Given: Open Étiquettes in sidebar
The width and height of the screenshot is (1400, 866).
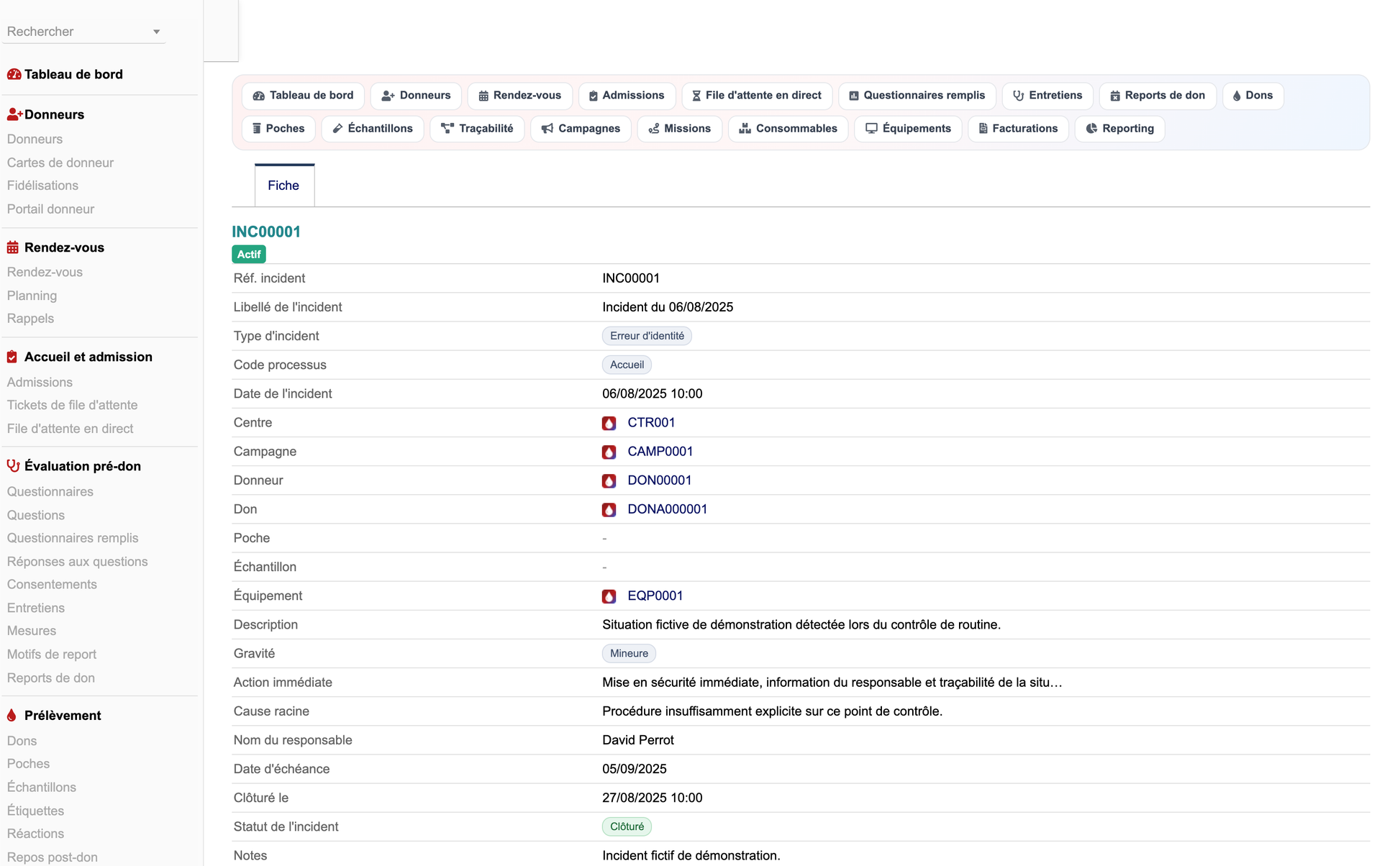Looking at the screenshot, I should [35, 811].
